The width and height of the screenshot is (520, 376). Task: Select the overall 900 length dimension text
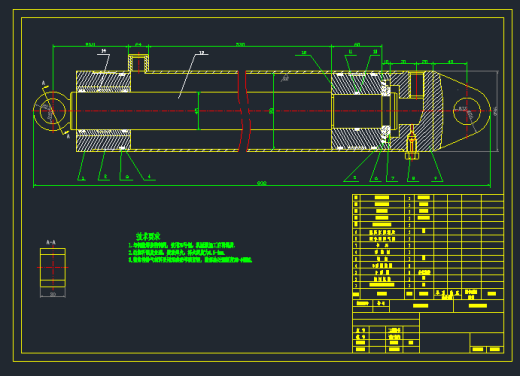[x=262, y=183]
